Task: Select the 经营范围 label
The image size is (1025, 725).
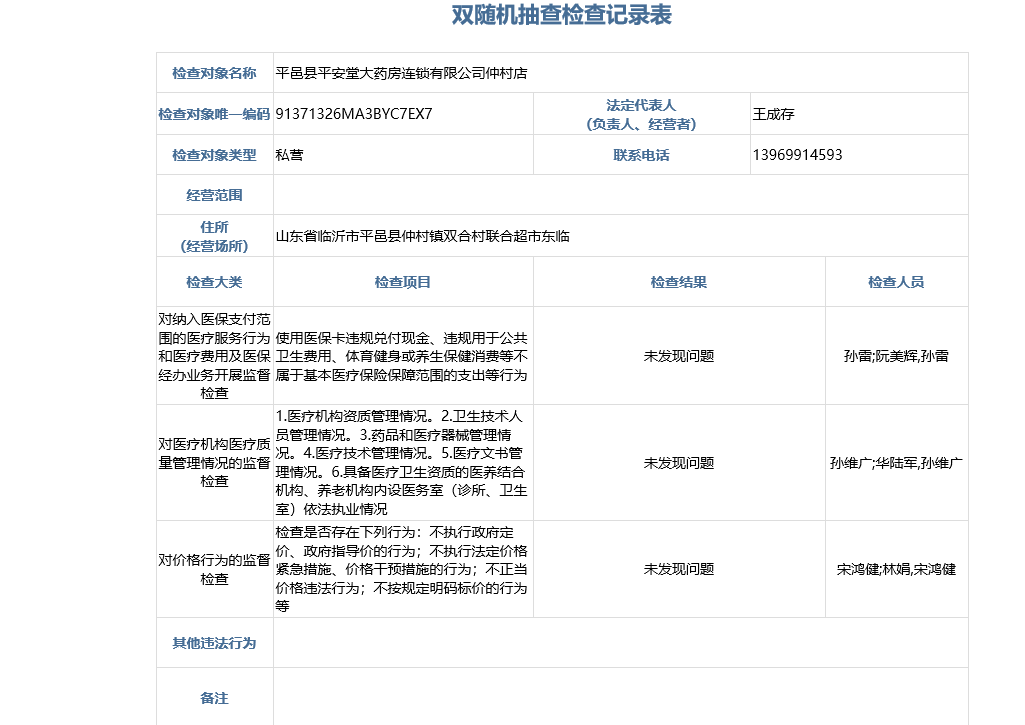Action: coord(214,195)
